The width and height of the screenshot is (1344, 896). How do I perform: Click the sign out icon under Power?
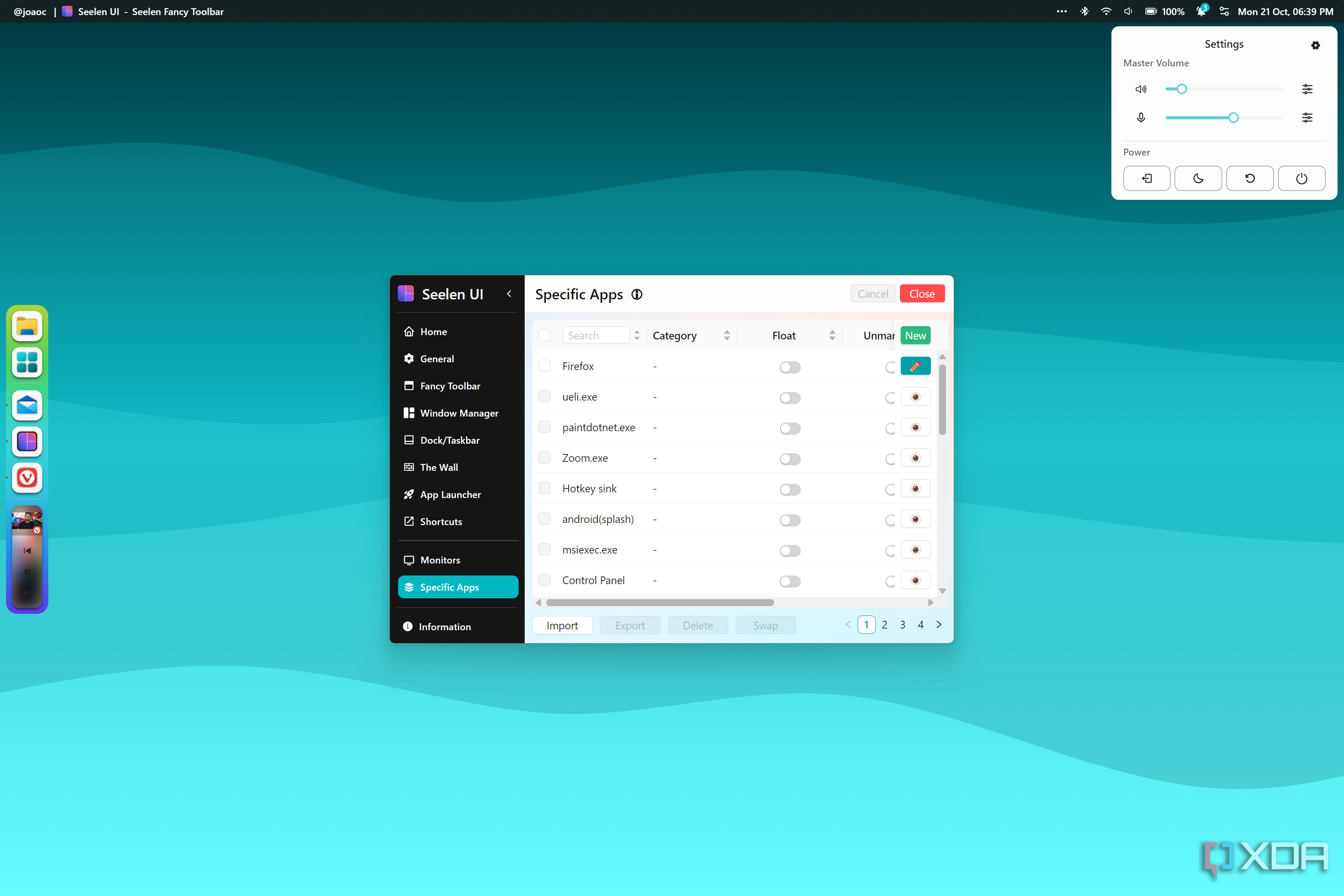(x=1147, y=178)
